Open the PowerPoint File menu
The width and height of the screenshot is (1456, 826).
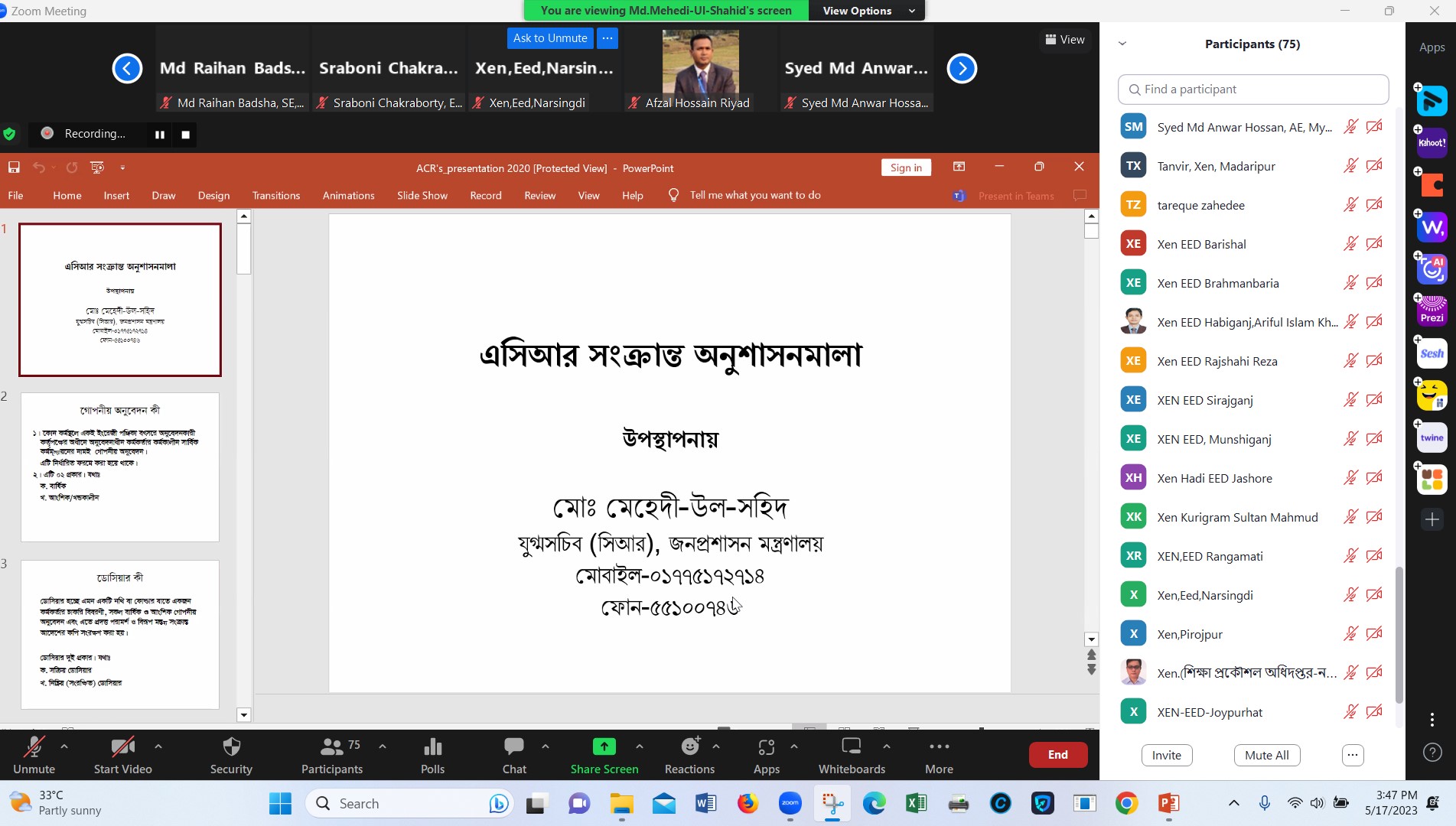click(x=15, y=195)
